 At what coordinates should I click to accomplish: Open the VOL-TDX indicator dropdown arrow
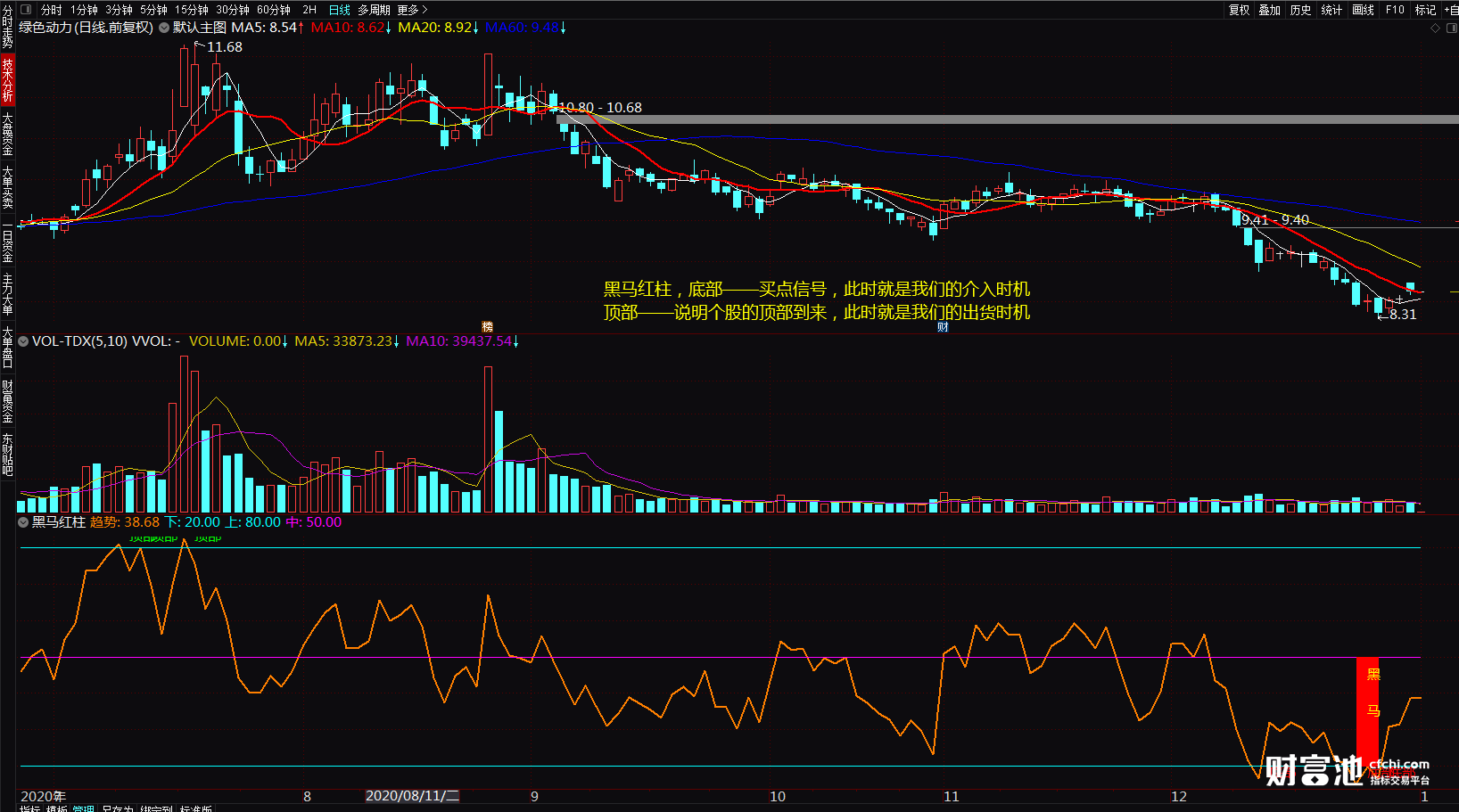tap(23, 341)
